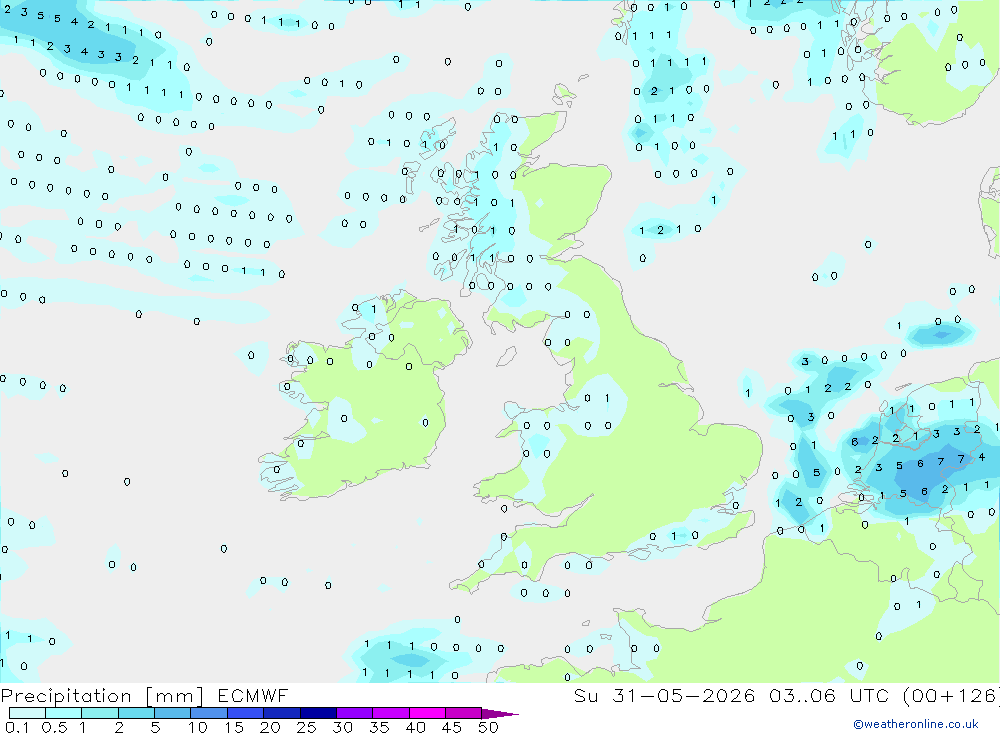1000x733 pixels.
Task: Select the 35–40 mm legend color swatch
Action: (x=391, y=713)
